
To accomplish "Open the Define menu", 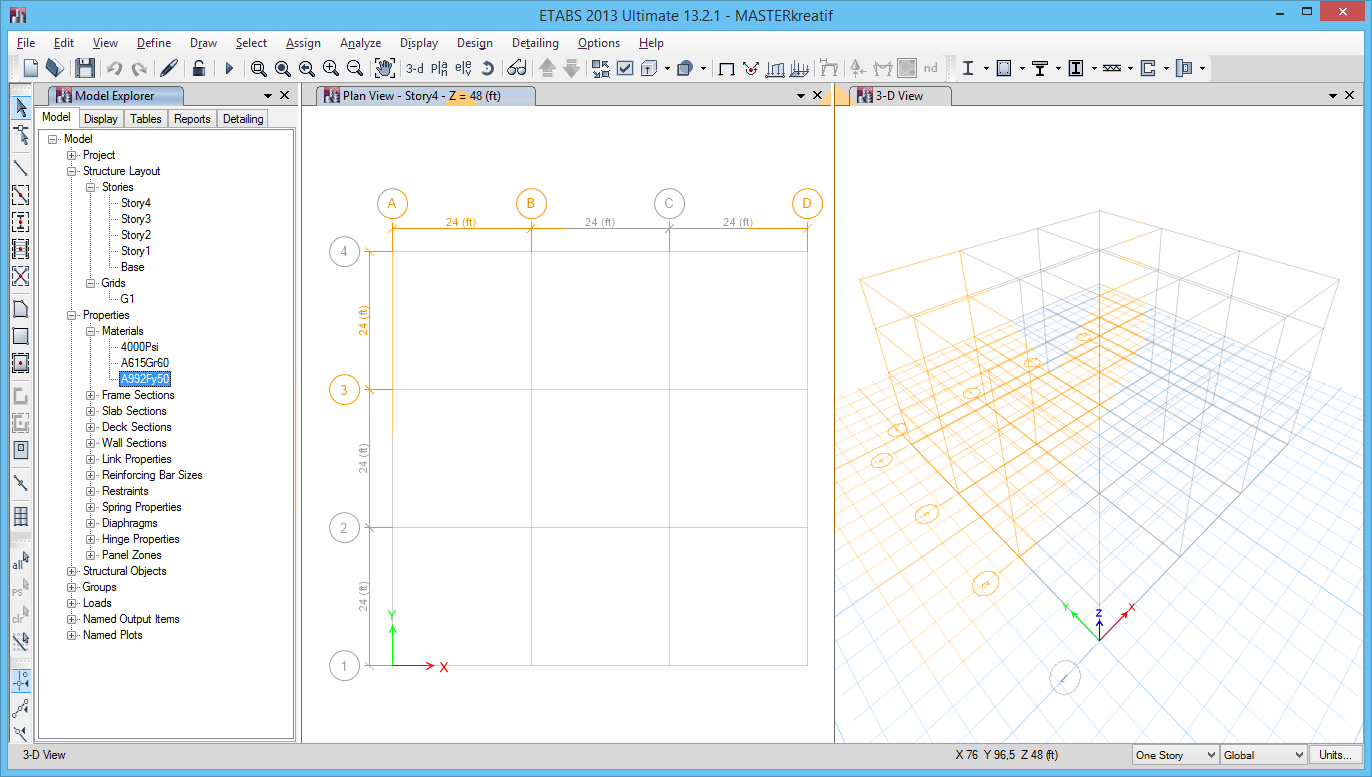I will tap(154, 43).
